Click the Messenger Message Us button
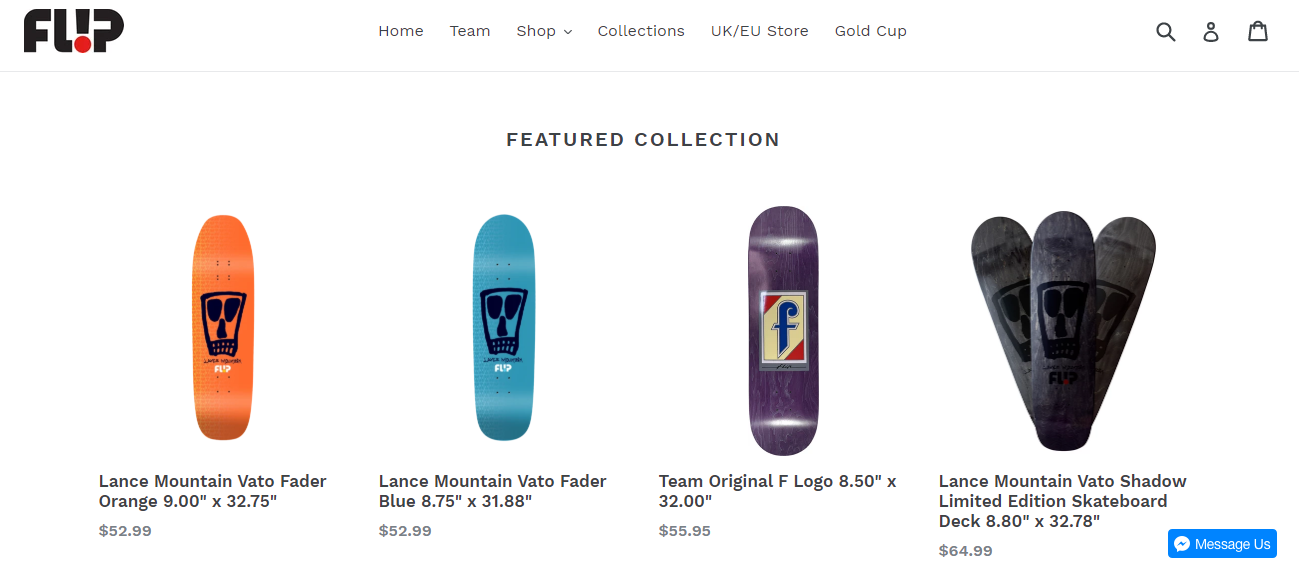Viewport: 1299px width, 579px height. tap(1222, 544)
